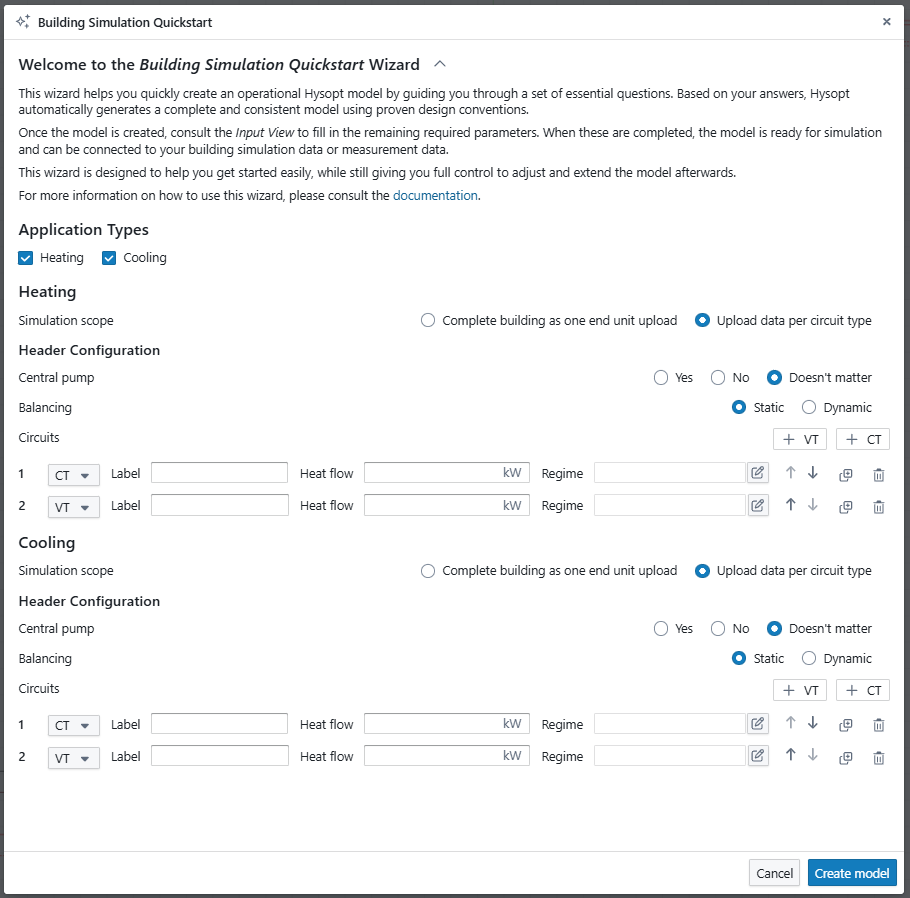Viewport: 910px width, 898px height.
Task: Duplicate Cooling circuit 1
Action: coord(845,725)
